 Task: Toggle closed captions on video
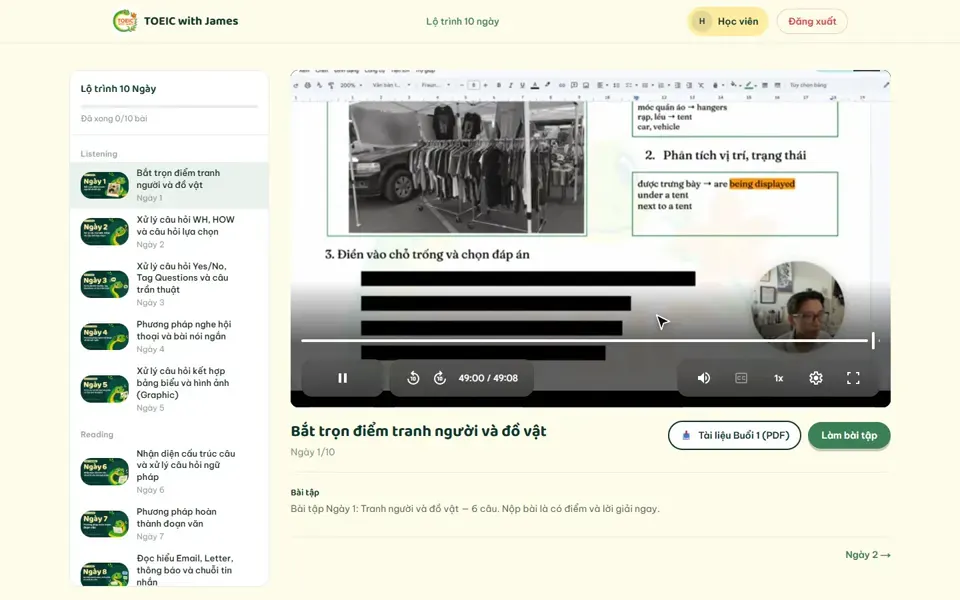pos(741,378)
